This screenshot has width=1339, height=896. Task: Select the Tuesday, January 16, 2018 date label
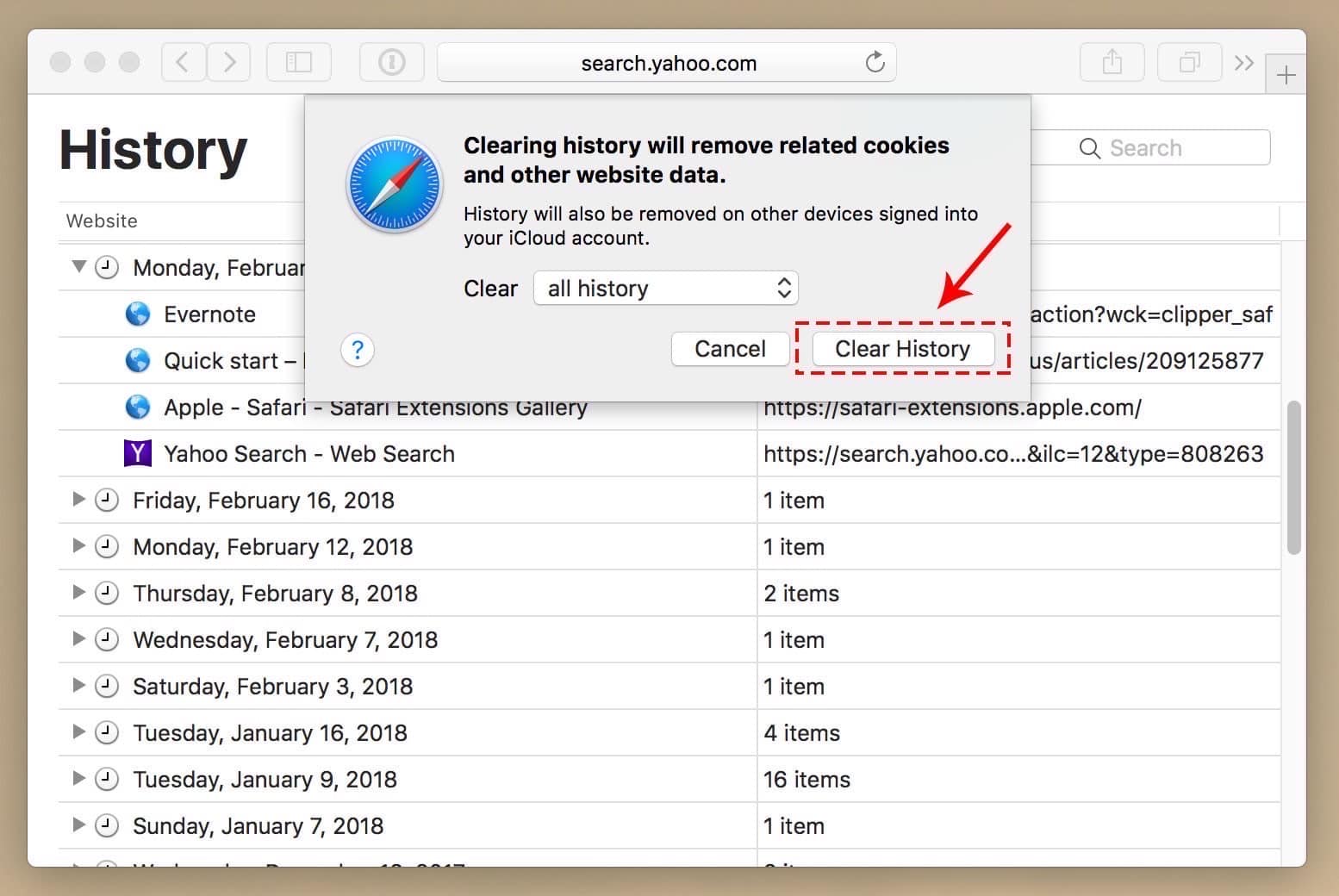(x=270, y=733)
